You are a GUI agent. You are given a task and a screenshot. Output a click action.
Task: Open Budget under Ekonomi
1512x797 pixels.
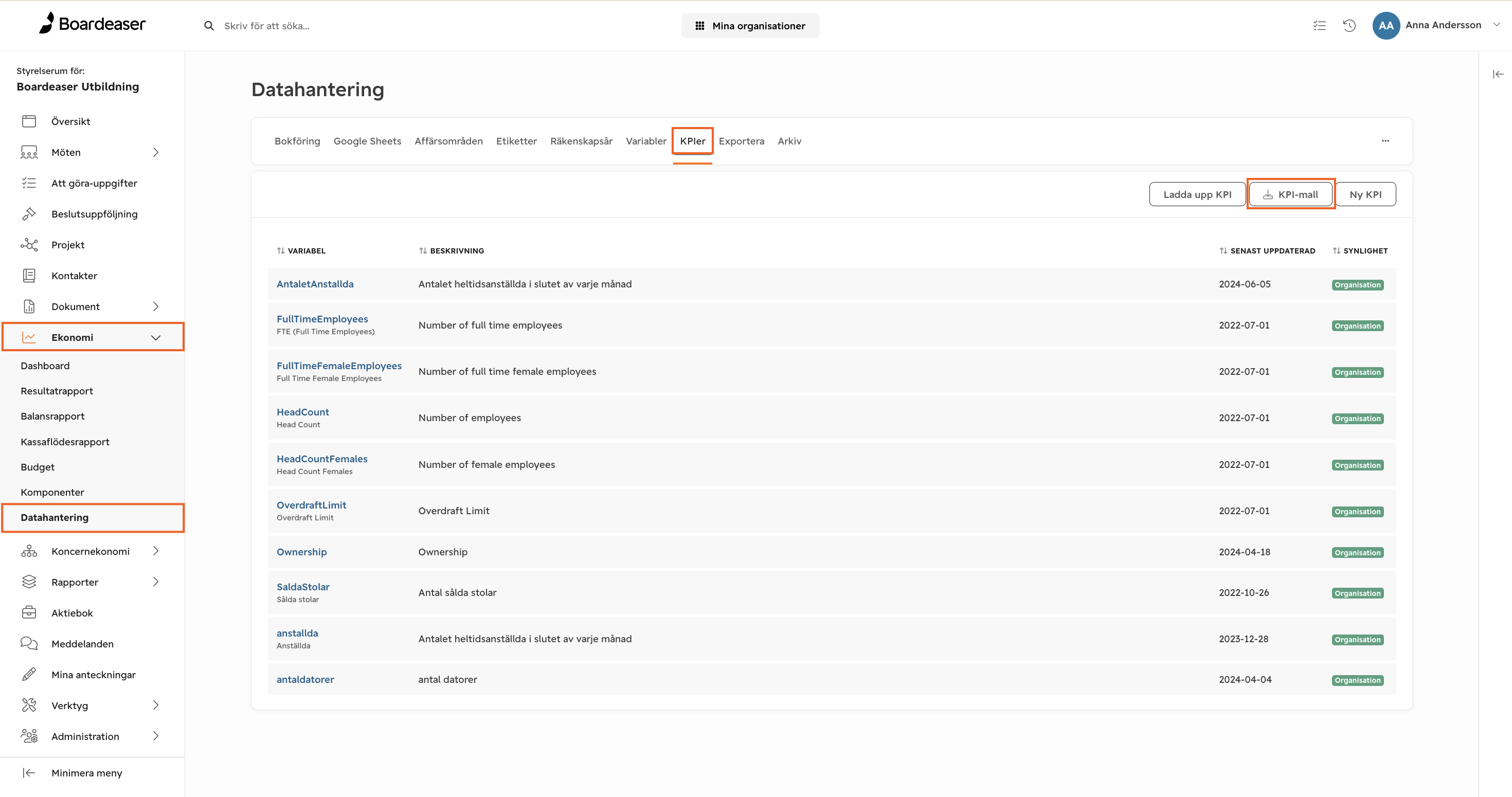click(x=38, y=468)
